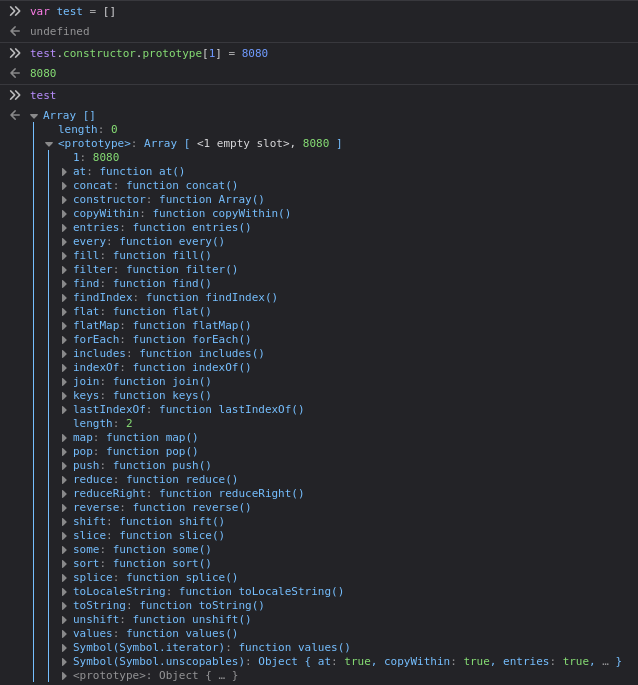Click the 'undefined' result output
The width and height of the screenshot is (638, 685).
pyautogui.click(x=59, y=32)
